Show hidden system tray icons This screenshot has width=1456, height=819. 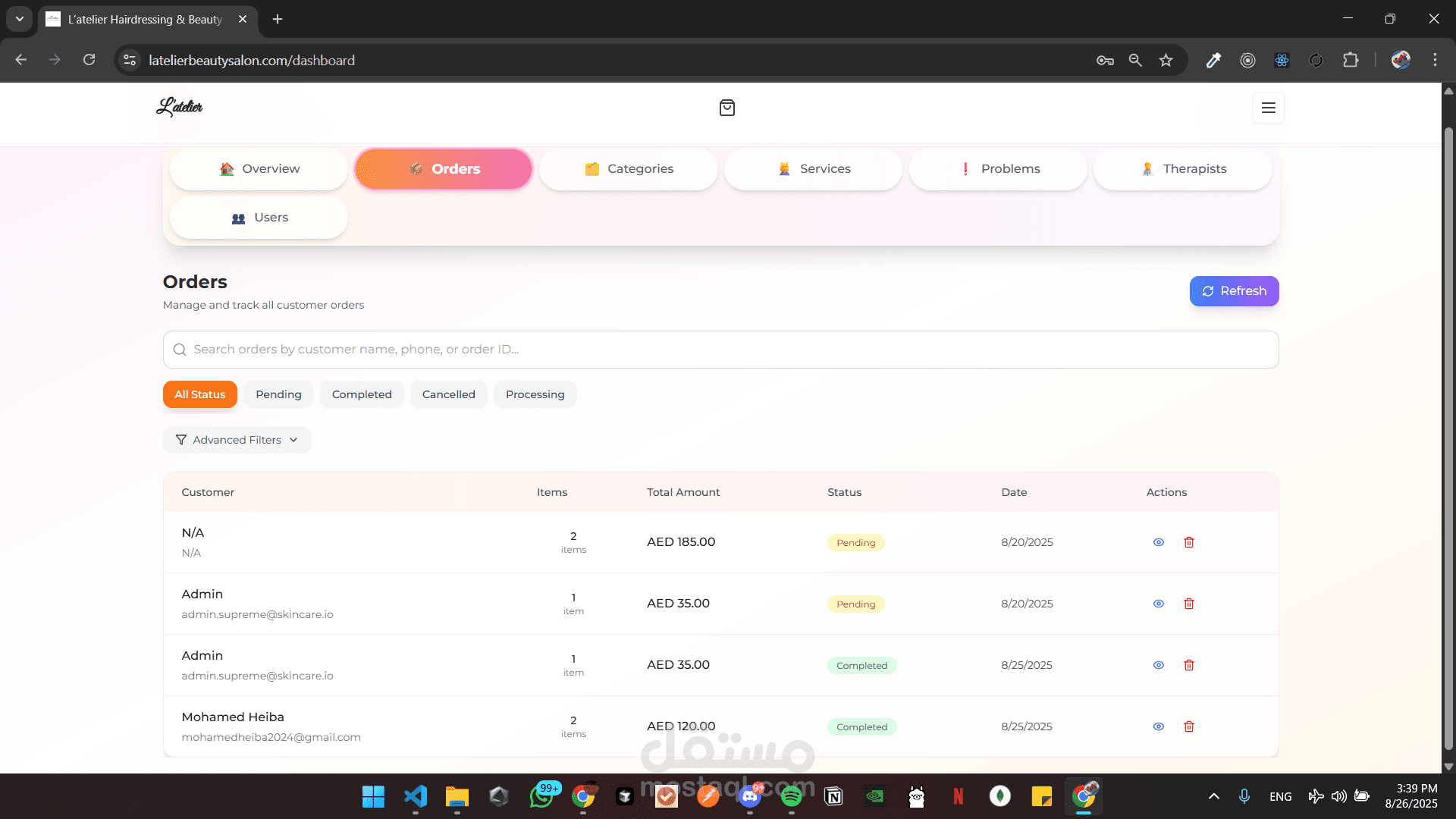(1213, 796)
